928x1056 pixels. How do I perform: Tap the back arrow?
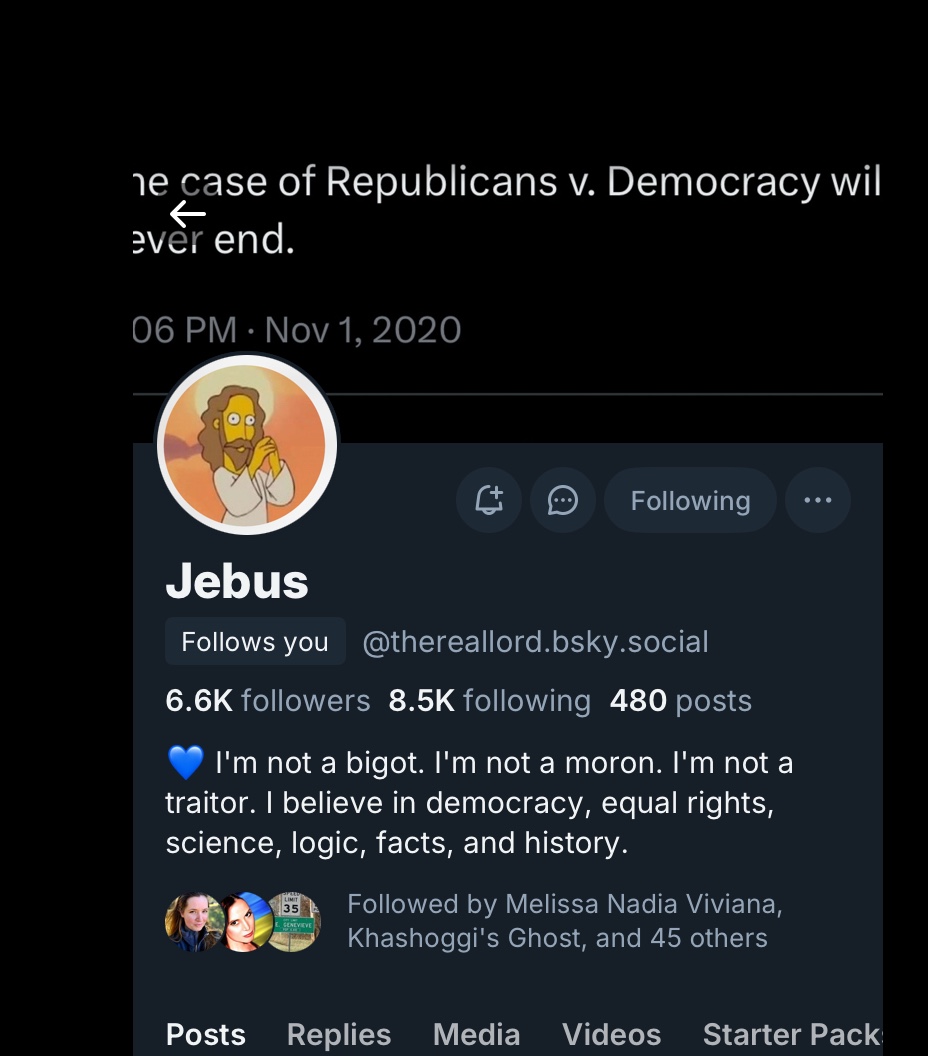click(x=187, y=213)
